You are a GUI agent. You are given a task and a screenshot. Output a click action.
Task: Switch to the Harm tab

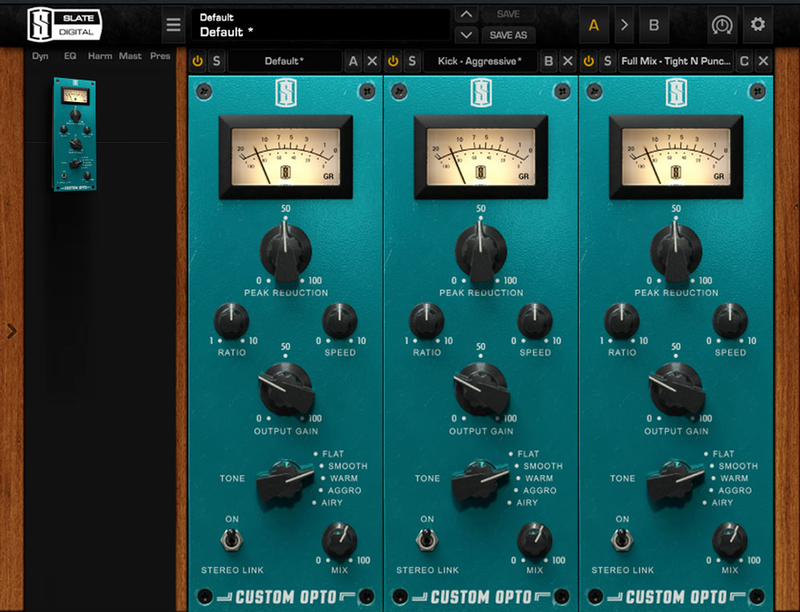[x=100, y=56]
